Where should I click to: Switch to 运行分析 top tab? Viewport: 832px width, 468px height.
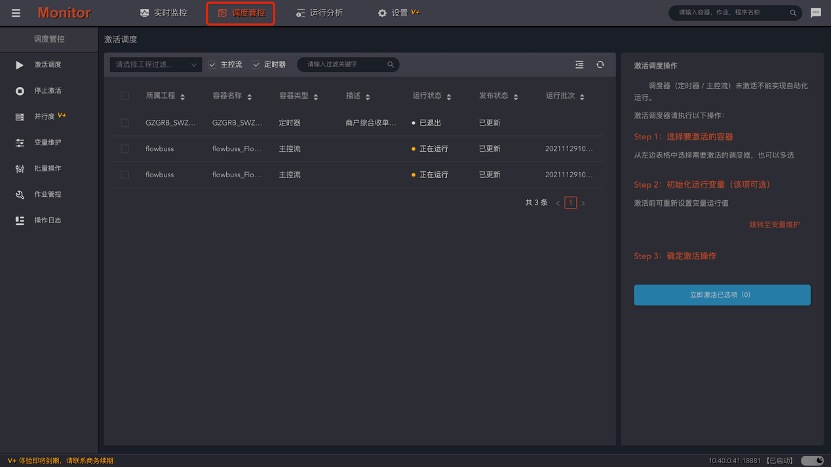pos(319,13)
